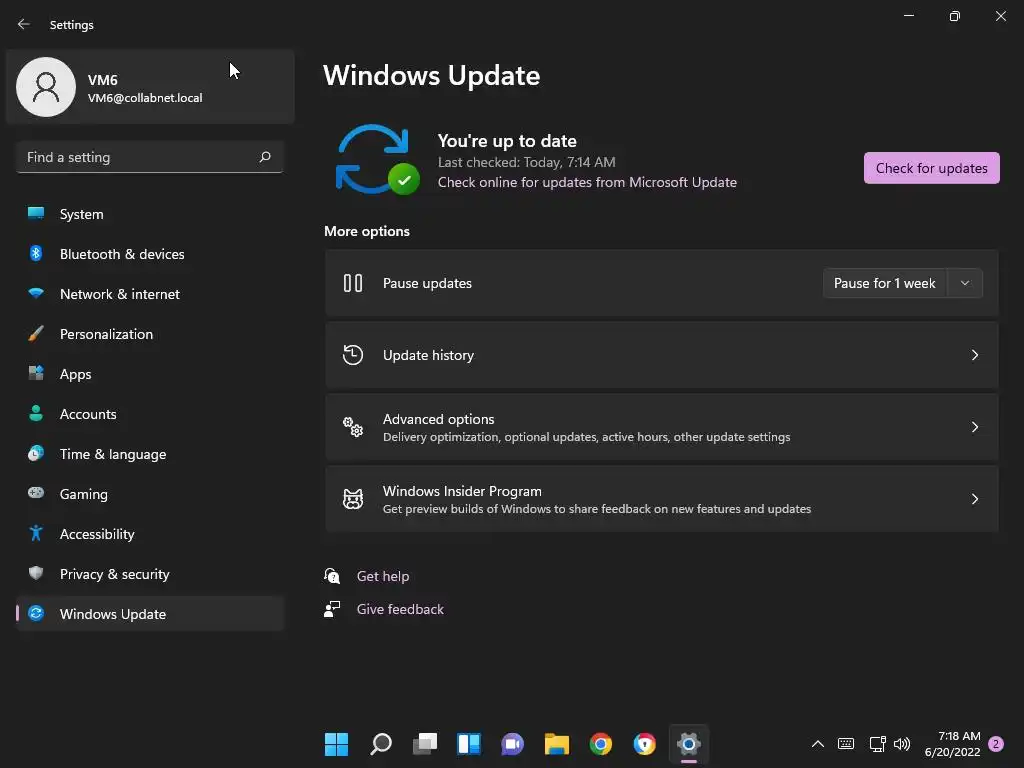Click the Network wifi icon in sidebar
1024x768 pixels.
36,293
